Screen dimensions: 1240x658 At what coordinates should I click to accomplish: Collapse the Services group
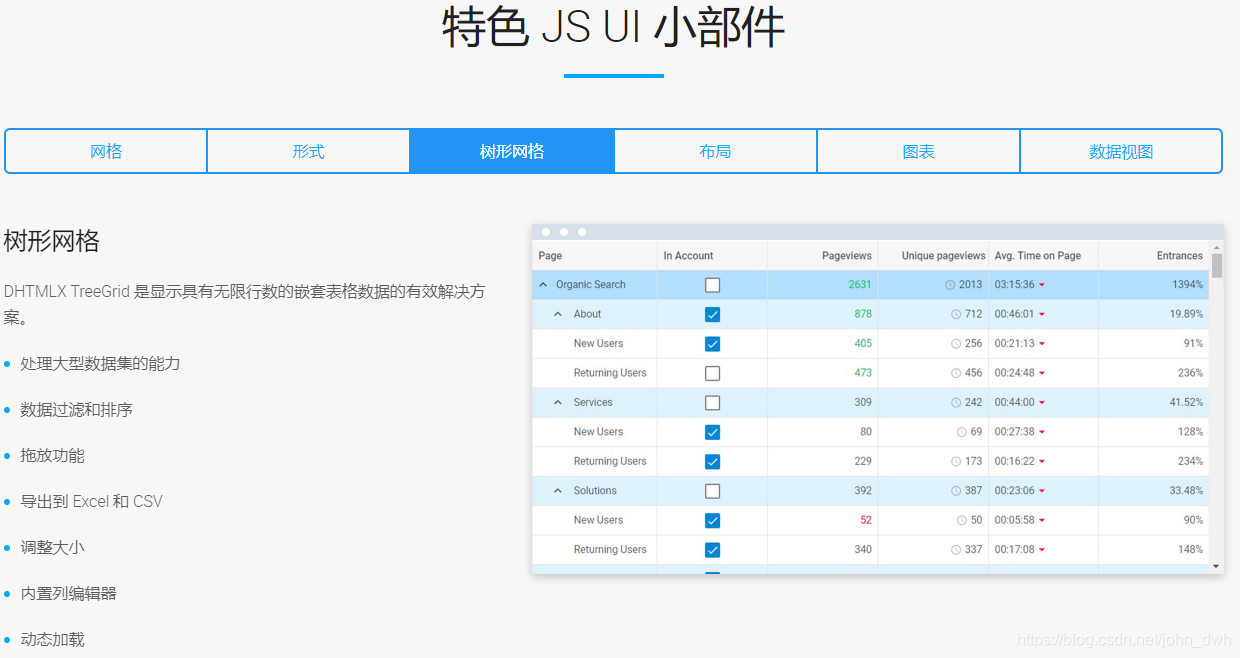pos(557,402)
